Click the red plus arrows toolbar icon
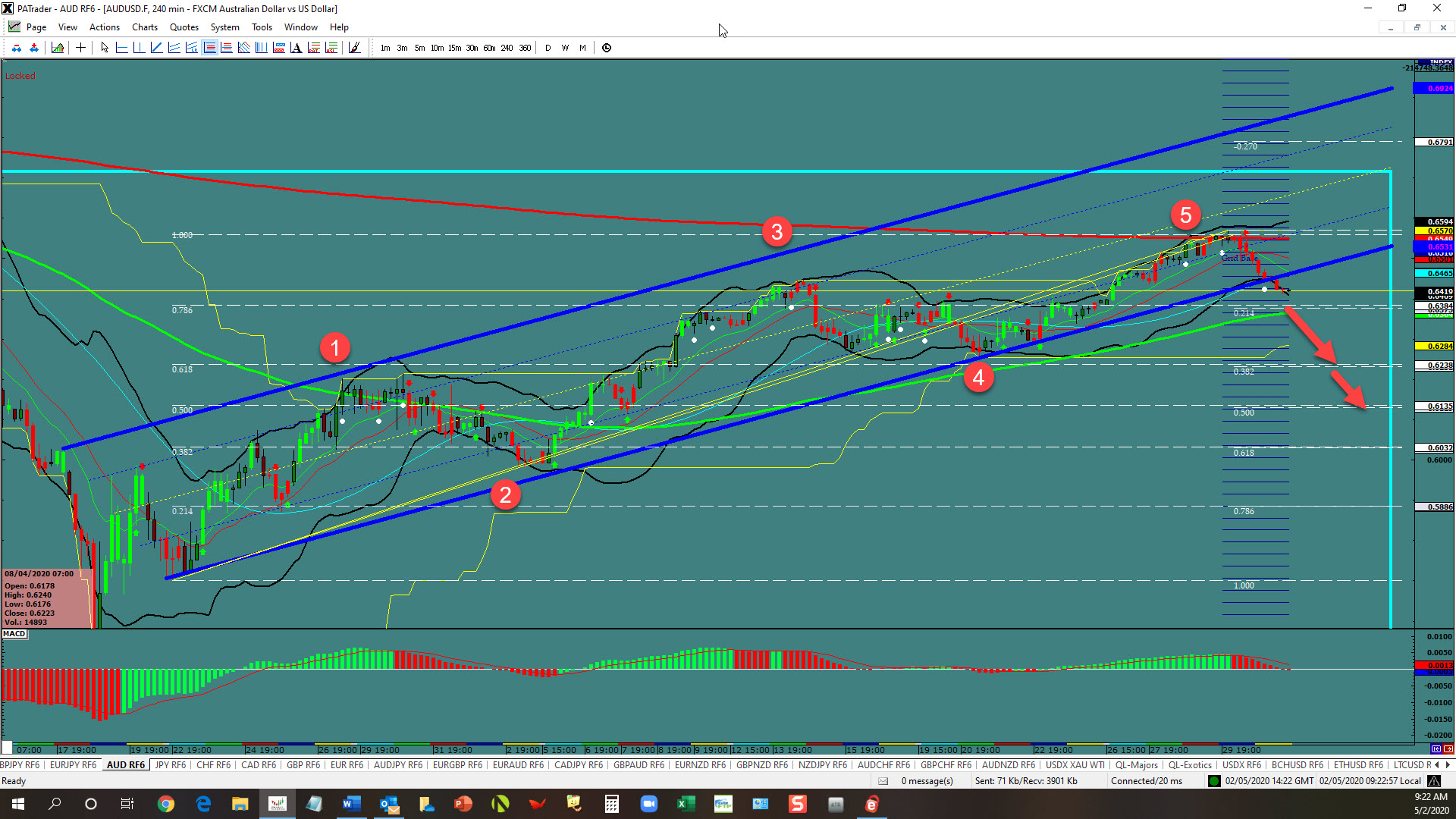Image resolution: width=1456 pixels, height=819 pixels. 34,48
